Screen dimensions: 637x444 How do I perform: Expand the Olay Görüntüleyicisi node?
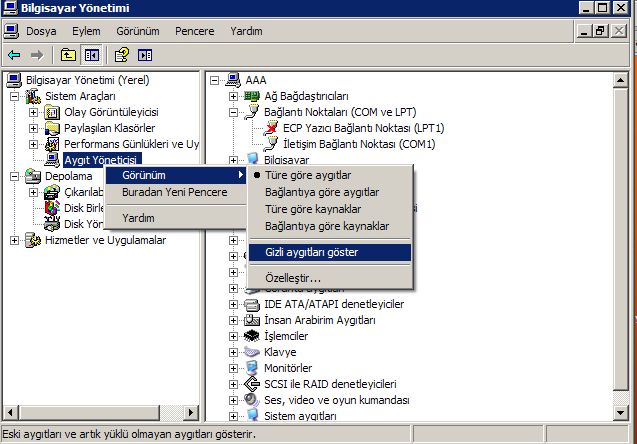tap(33, 113)
